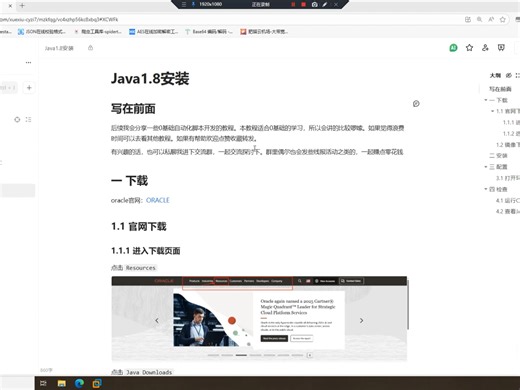Viewport: 520px width, 390px height.
Task: Open the last bookmark with red icon
Action: tap(264, 32)
